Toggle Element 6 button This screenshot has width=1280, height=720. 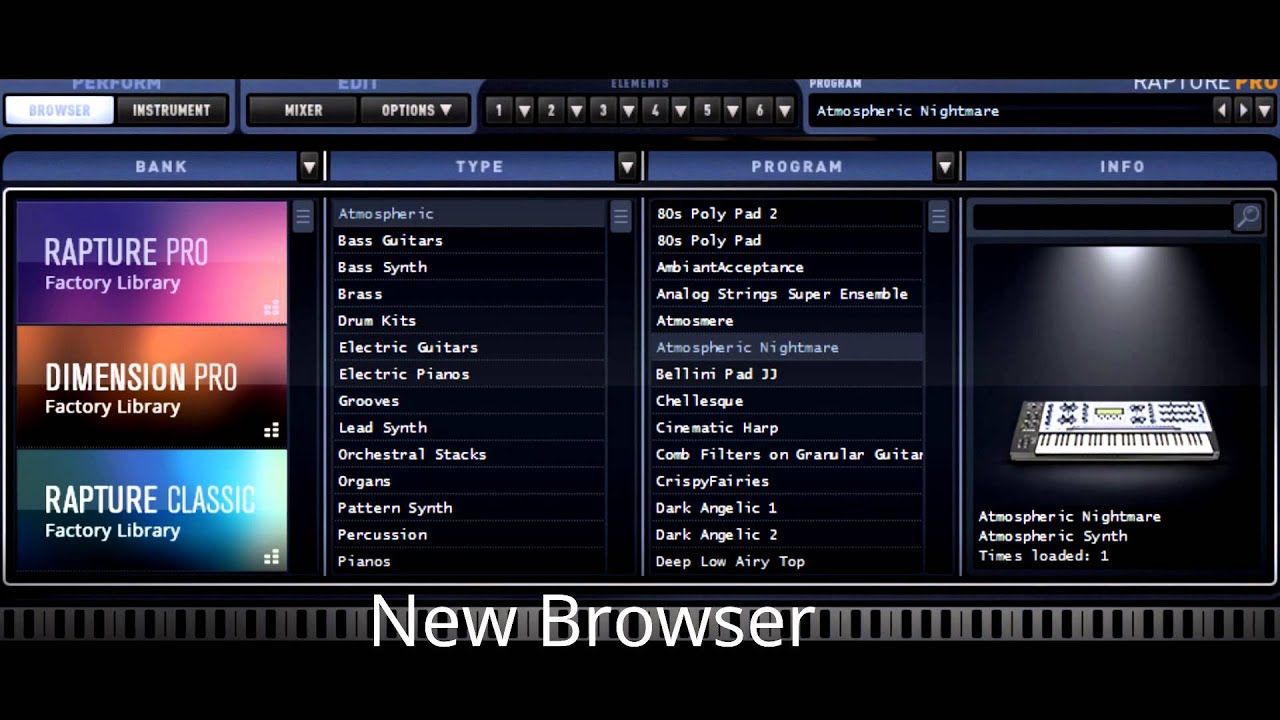(759, 111)
